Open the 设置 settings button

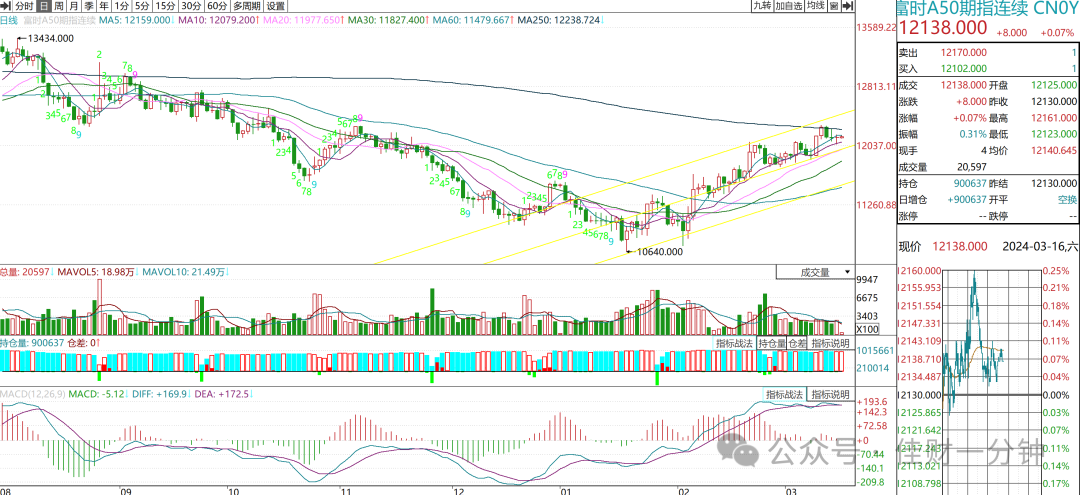276,6
